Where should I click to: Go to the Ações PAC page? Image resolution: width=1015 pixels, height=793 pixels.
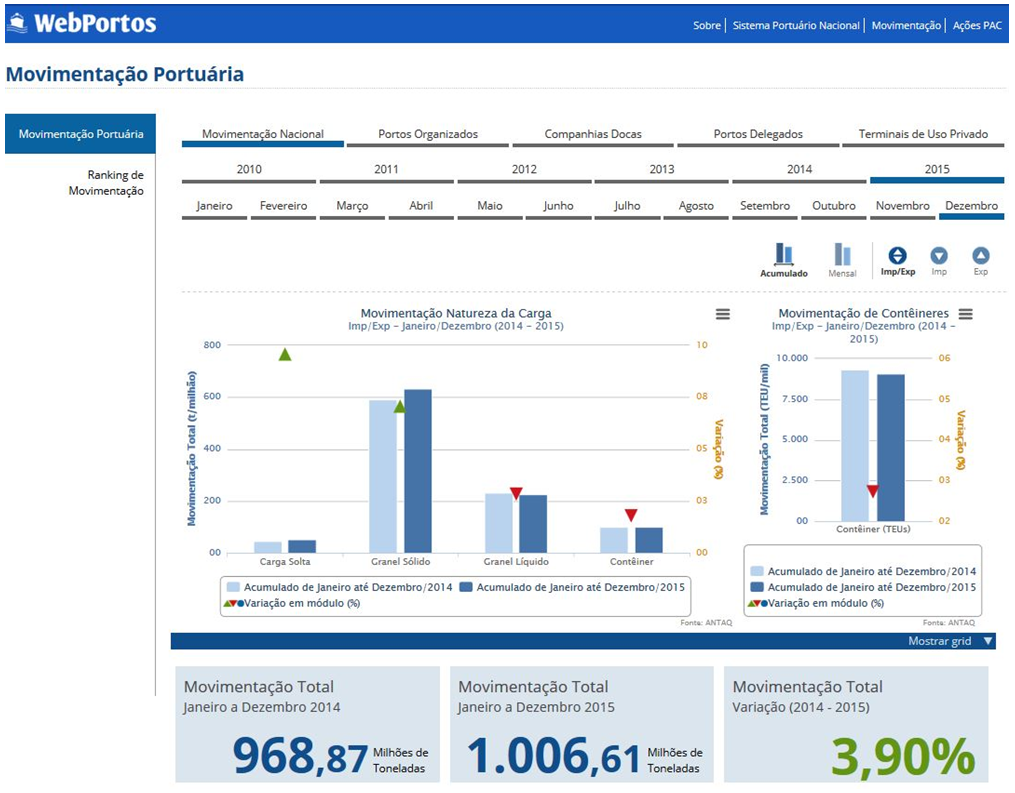[976, 25]
